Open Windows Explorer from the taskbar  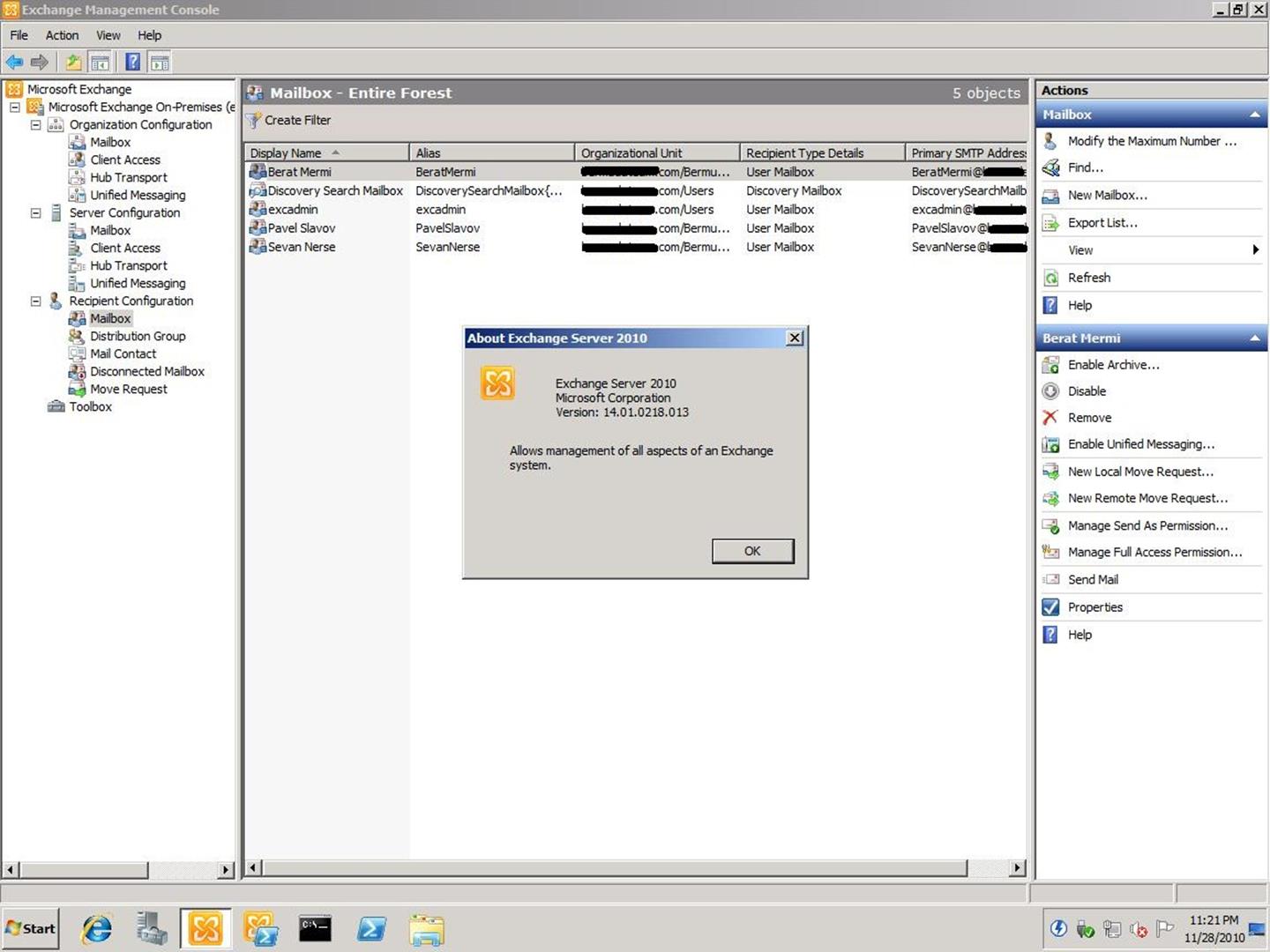click(x=427, y=930)
